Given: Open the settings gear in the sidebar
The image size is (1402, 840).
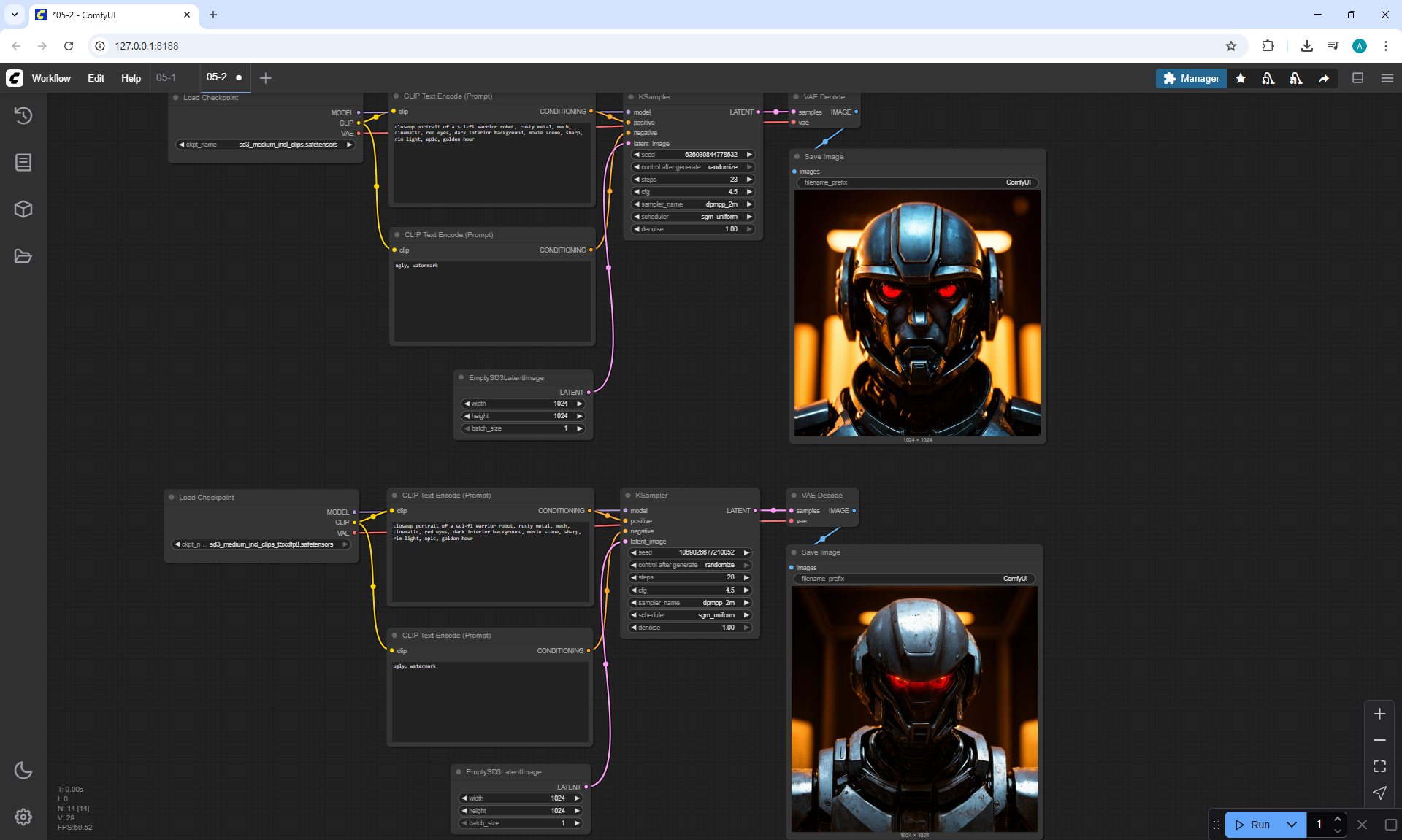Looking at the screenshot, I should coord(23,817).
